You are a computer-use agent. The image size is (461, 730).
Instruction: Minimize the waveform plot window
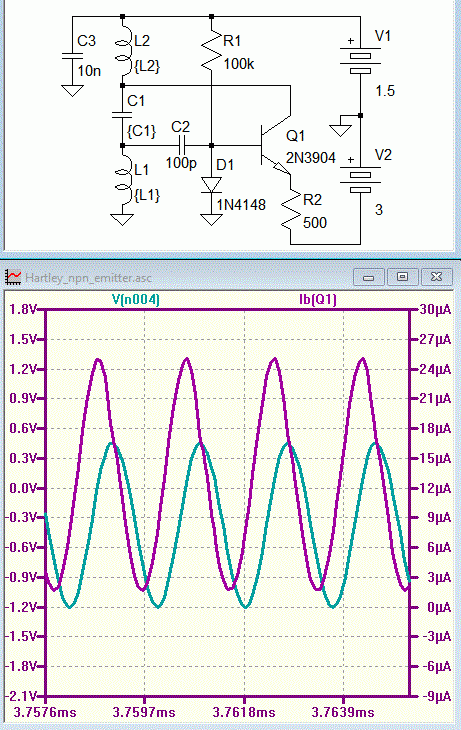(369, 277)
